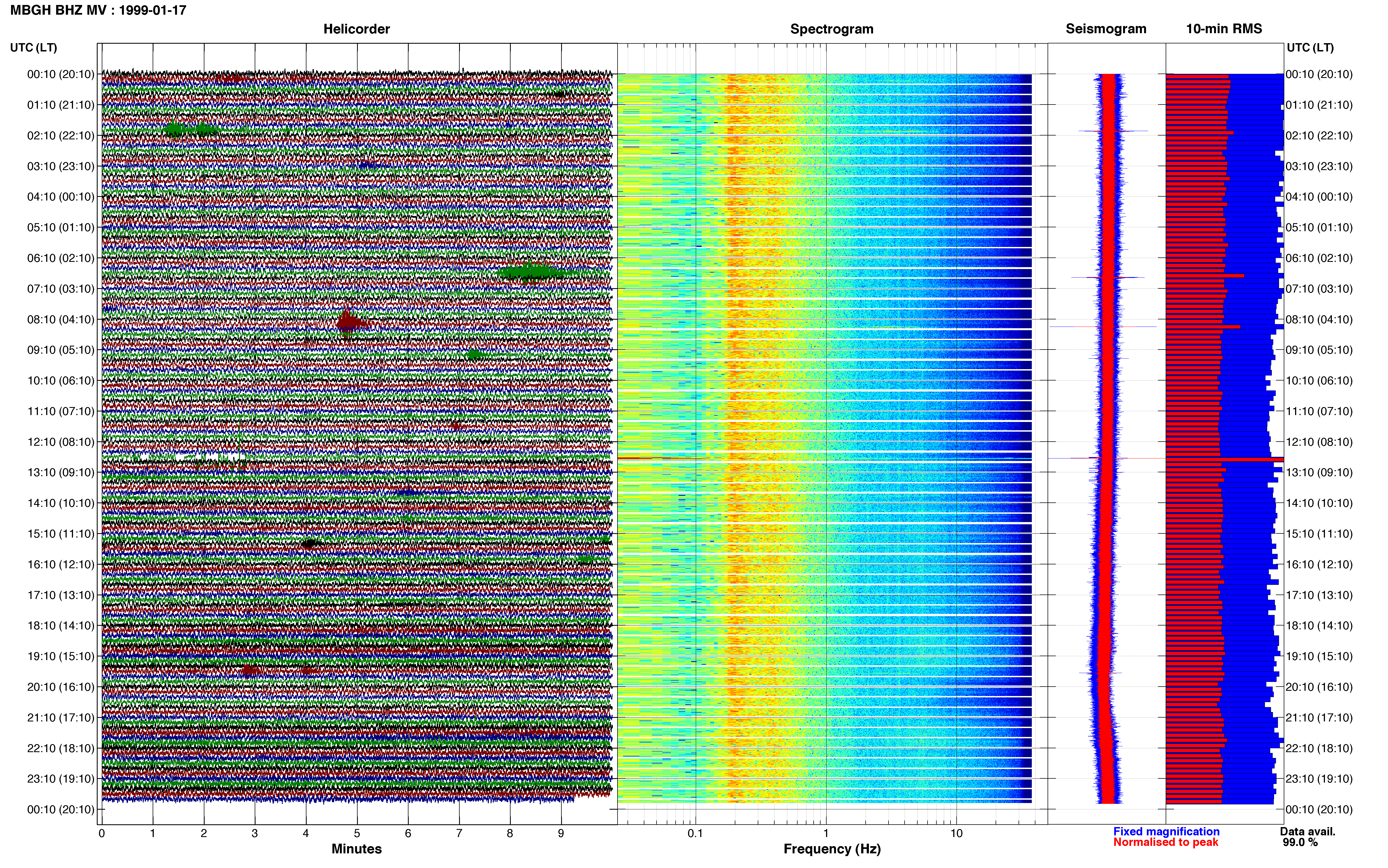Click left-axis time label 08:10 (04:10)
Screen dimensions: 1388x868
click(61, 319)
